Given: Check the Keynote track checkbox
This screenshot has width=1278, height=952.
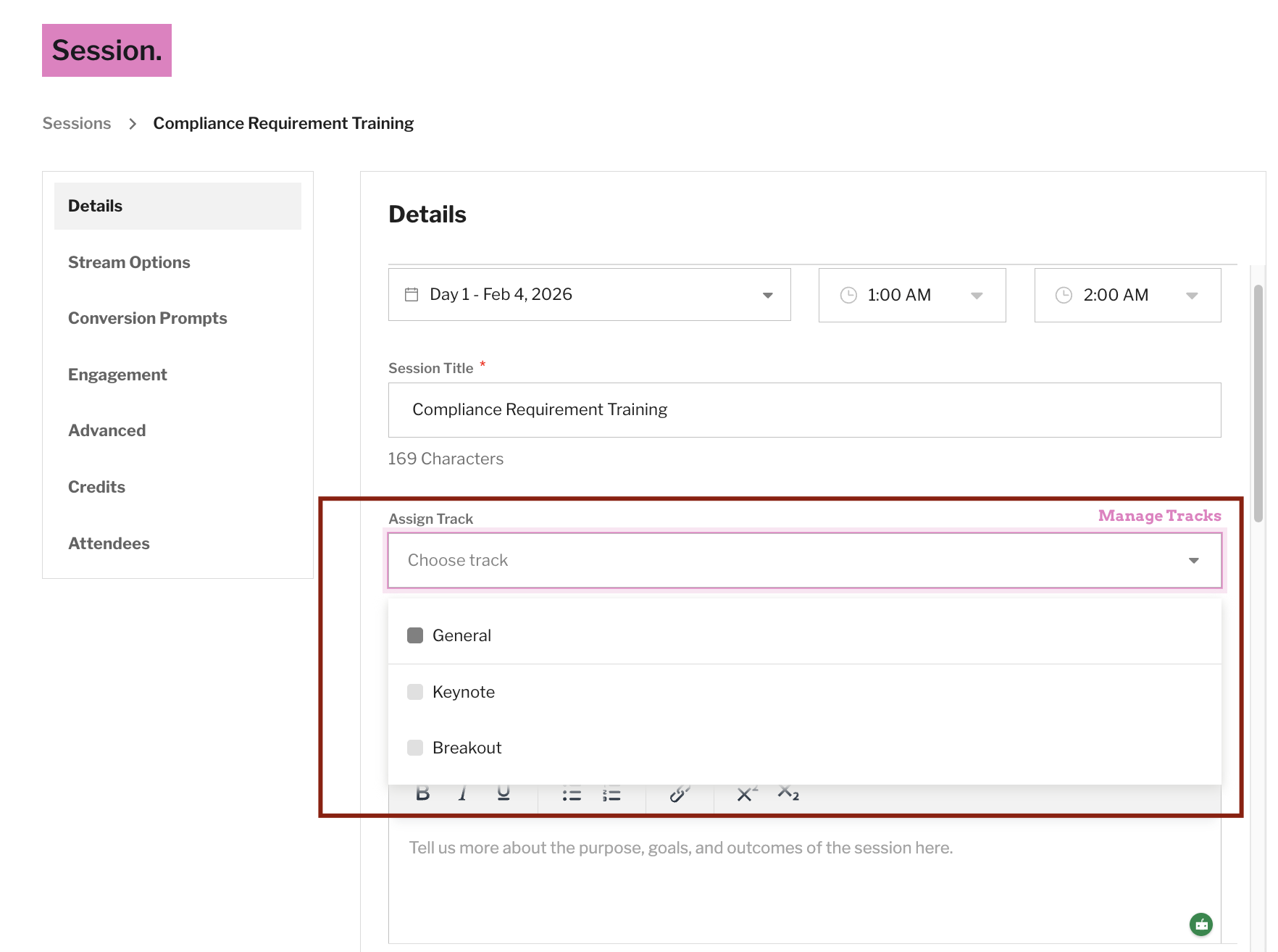Looking at the screenshot, I should click(415, 692).
